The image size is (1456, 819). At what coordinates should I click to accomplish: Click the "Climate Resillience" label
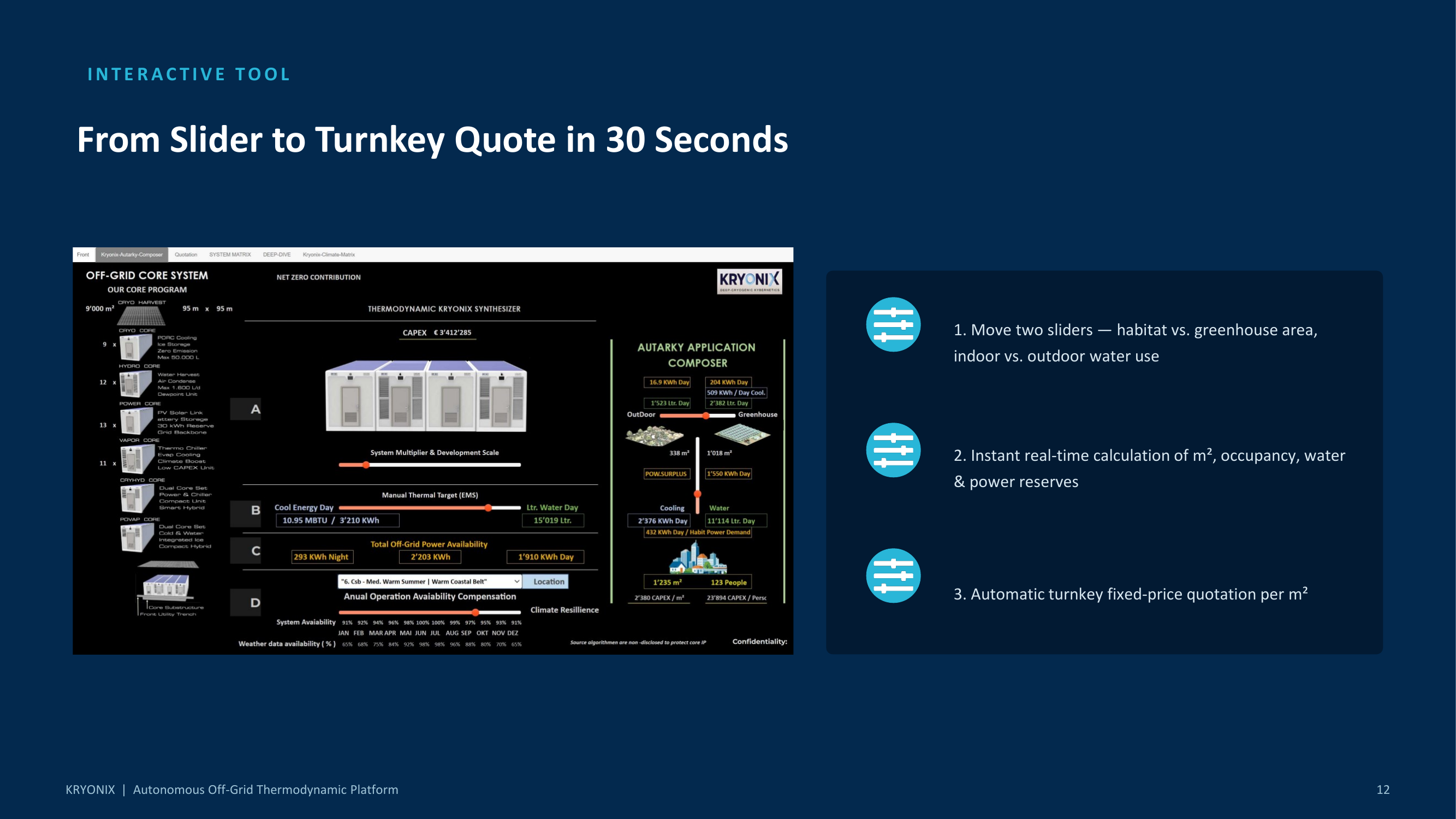click(x=564, y=610)
